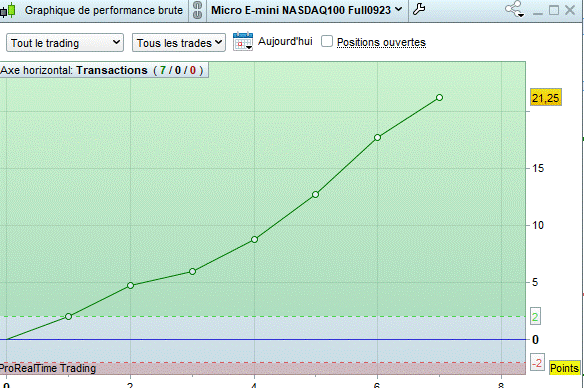Image resolution: width=584 pixels, height=388 pixels.
Task: Select the data point at transaction 3
Action: pyautogui.click(x=192, y=271)
